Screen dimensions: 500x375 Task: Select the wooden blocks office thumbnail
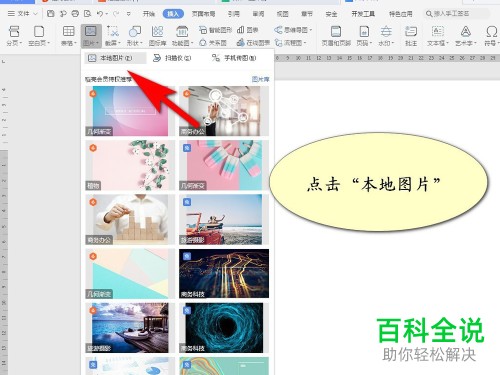pyautogui.click(x=130, y=220)
